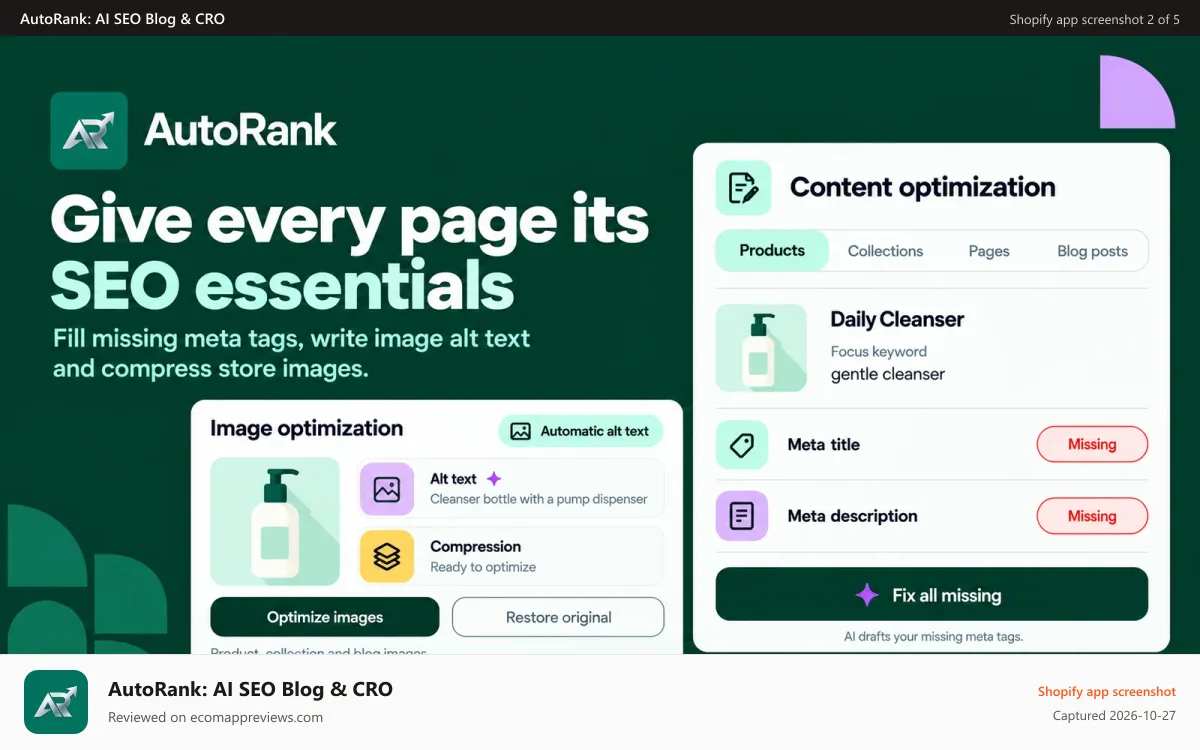Click the Compression layers icon
1200x750 pixels.
pos(387,556)
